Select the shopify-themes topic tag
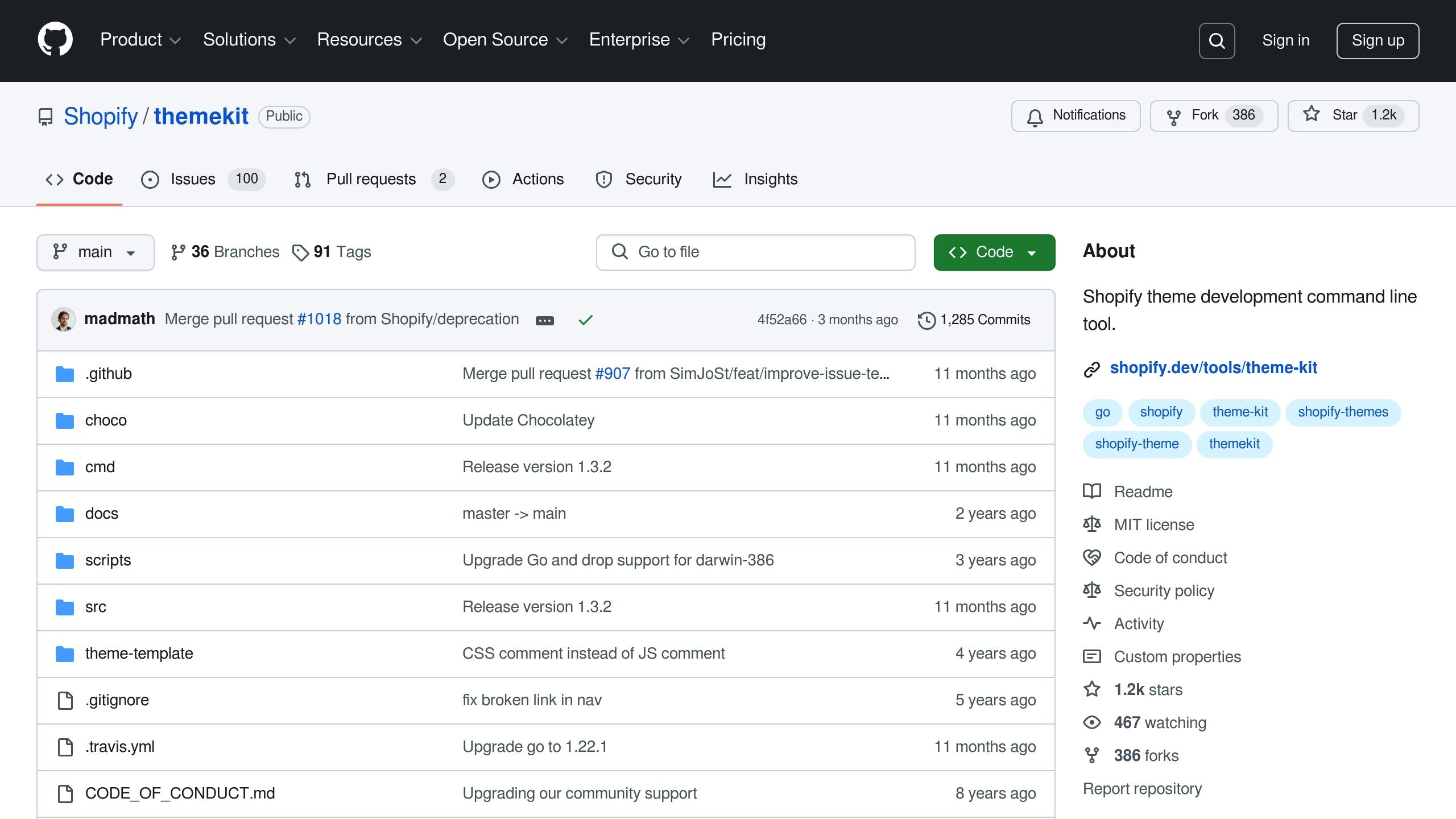The image size is (1456, 819). click(x=1343, y=412)
